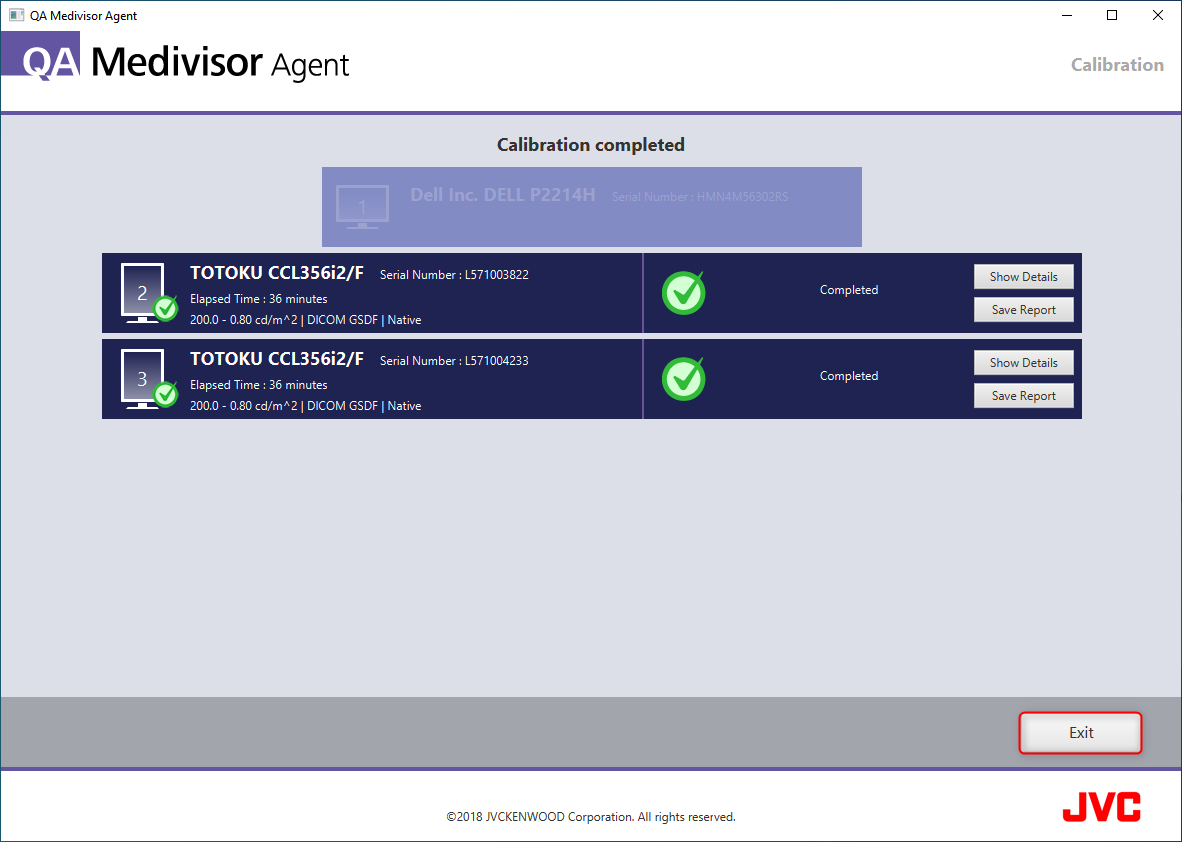Click DICOM GSDF settings line for monitor 2
Screen dimensions: 1182x842
pos(305,320)
